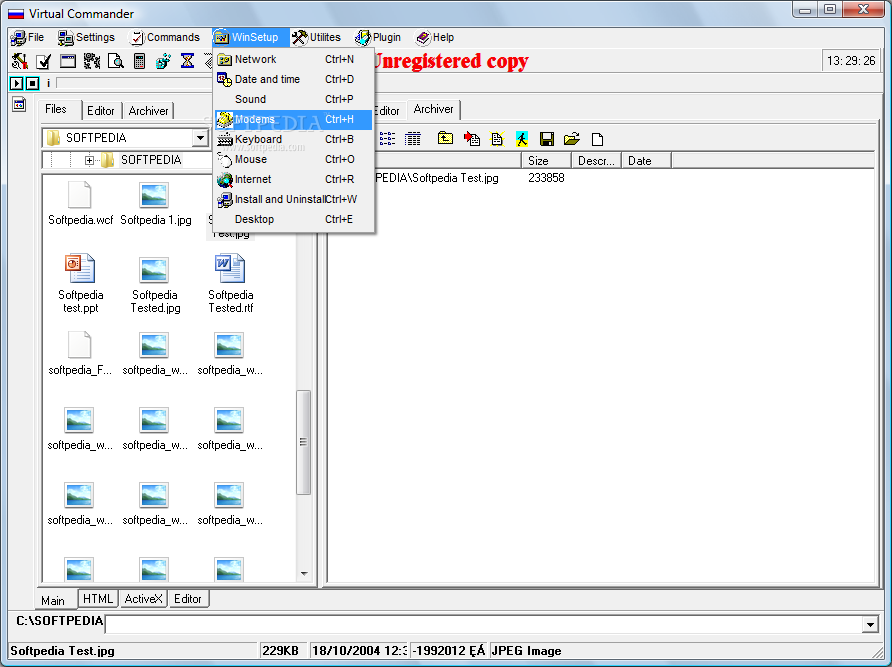Screen dimensions: 892x667
Task: Switch to bottom Editor tab
Action: pos(188,599)
